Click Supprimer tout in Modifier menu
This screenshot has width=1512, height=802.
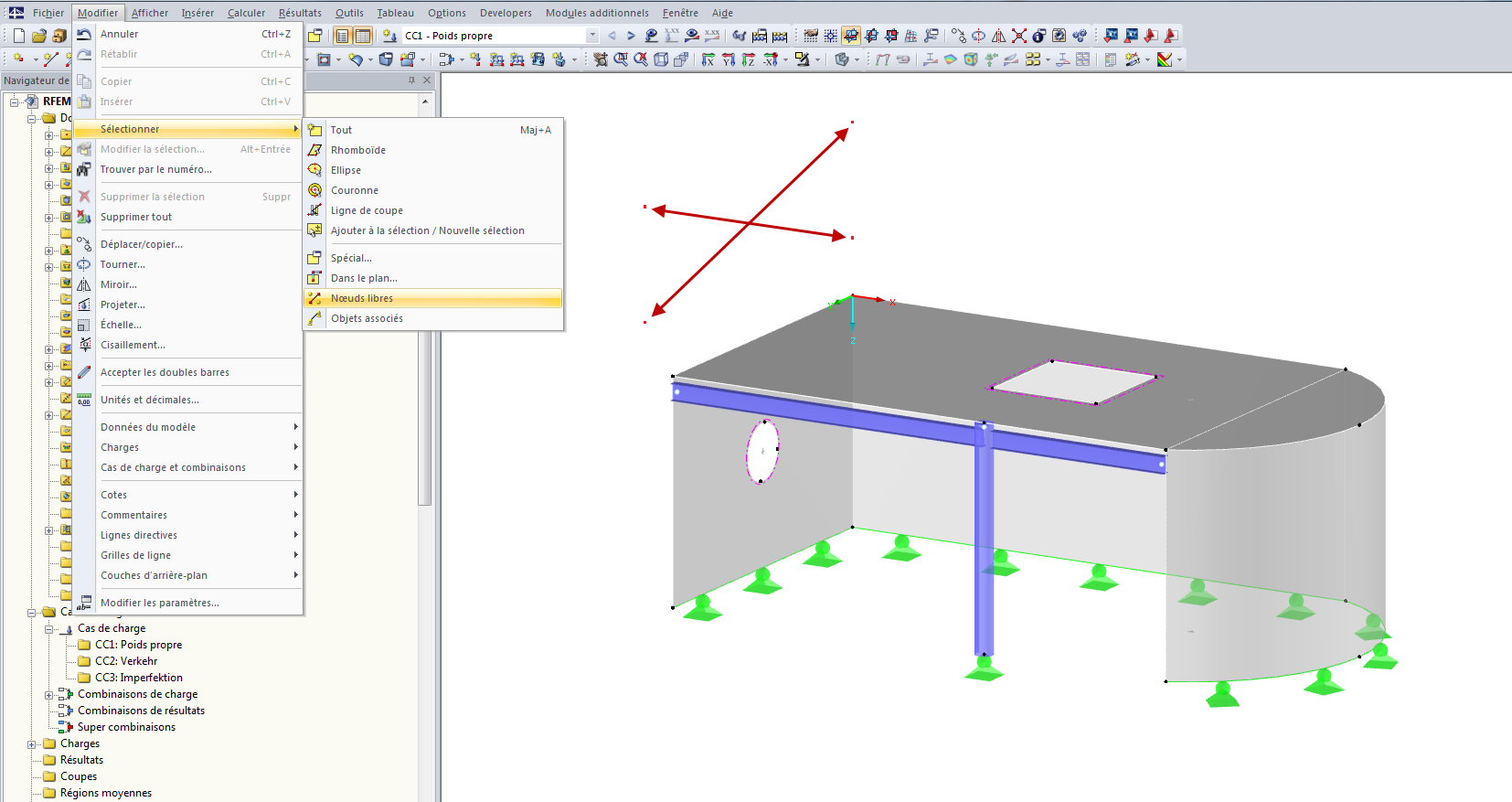[x=187, y=217]
